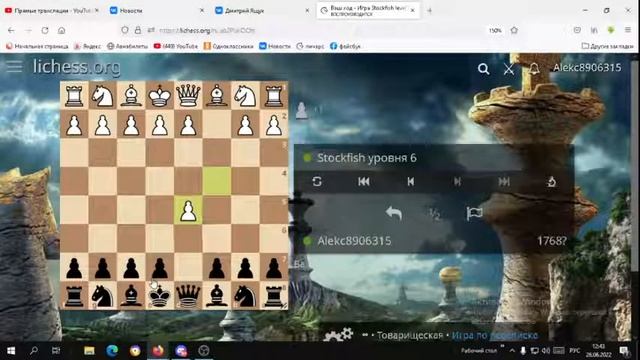Reload the page
This screenshot has height=360, width=640.
pos(45,30)
